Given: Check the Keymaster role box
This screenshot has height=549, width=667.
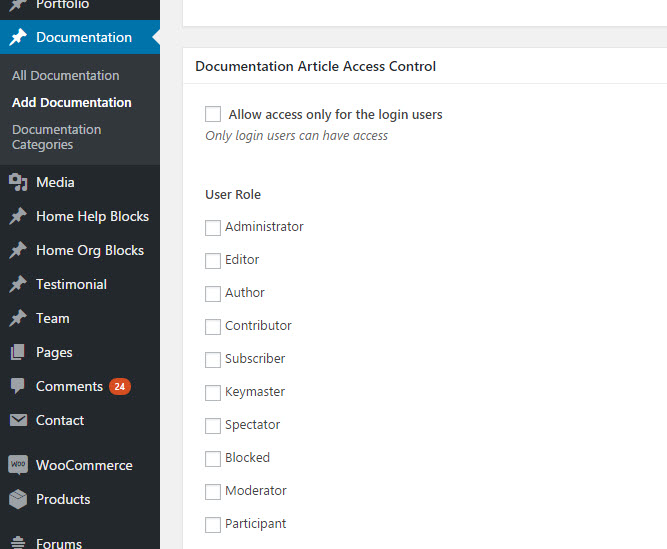Looking at the screenshot, I should pos(213,393).
